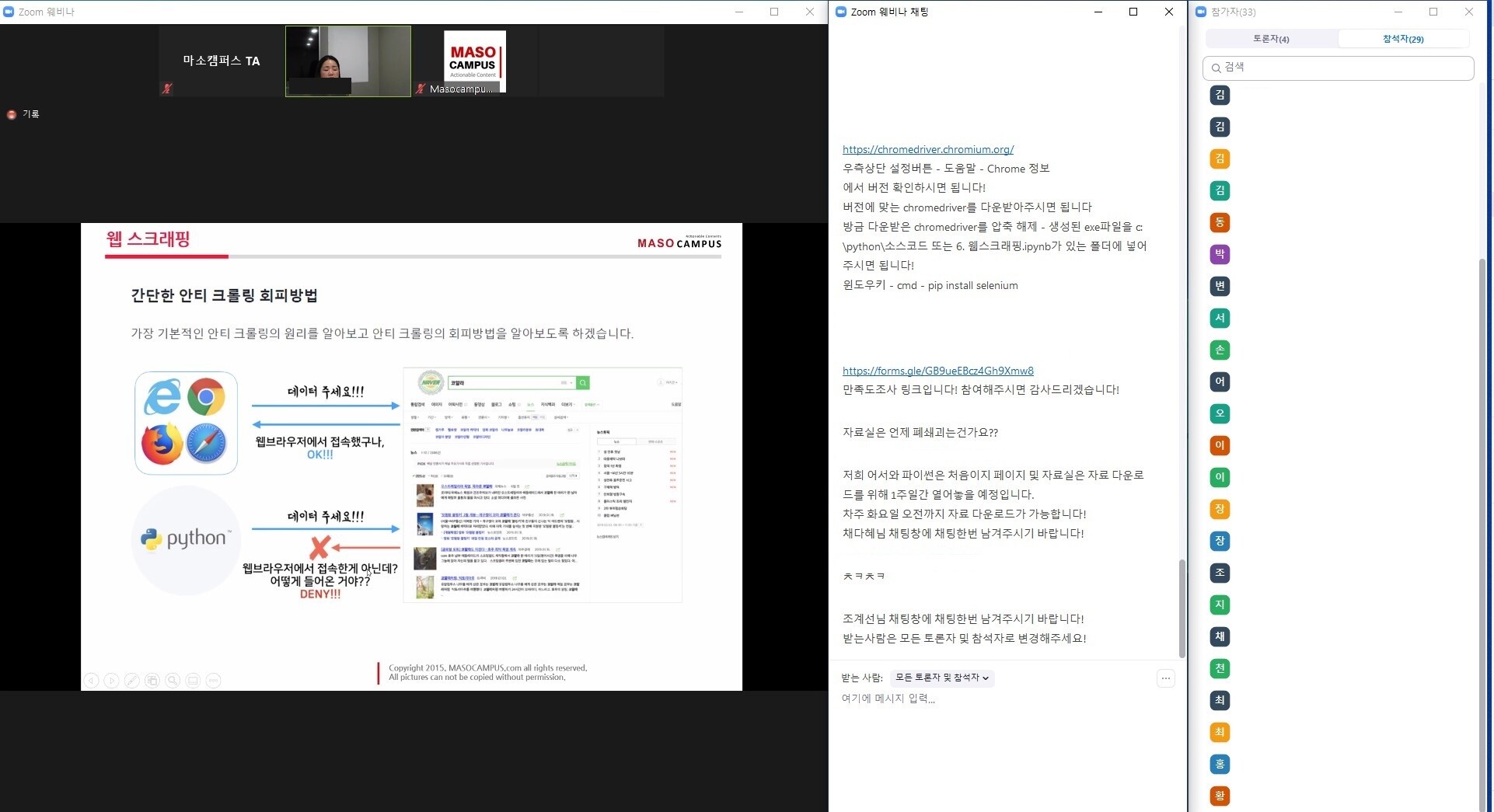
Task: Select the pen tool on the slide
Action: [x=132, y=681]
